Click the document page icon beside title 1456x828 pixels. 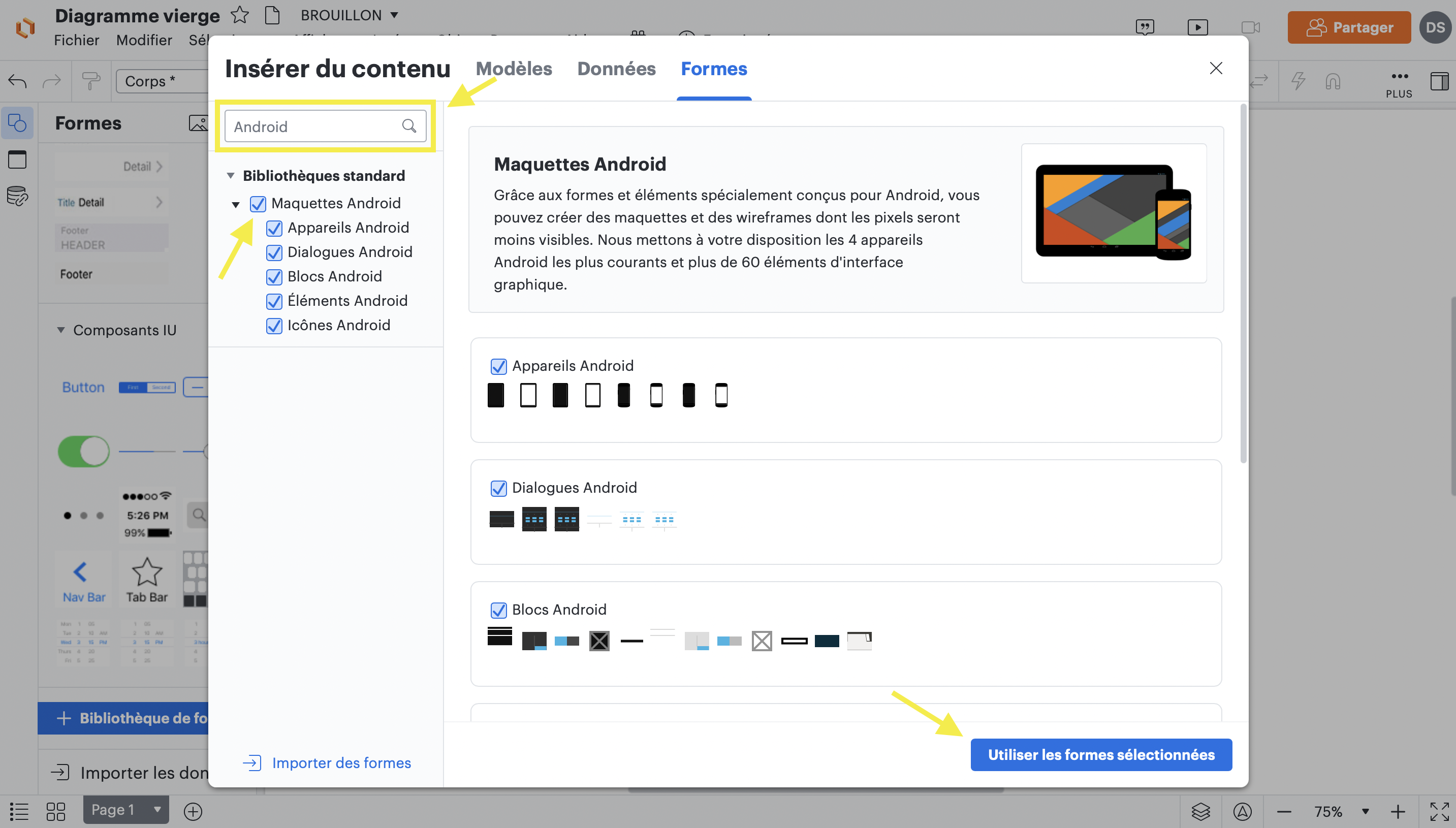point(272,15)
